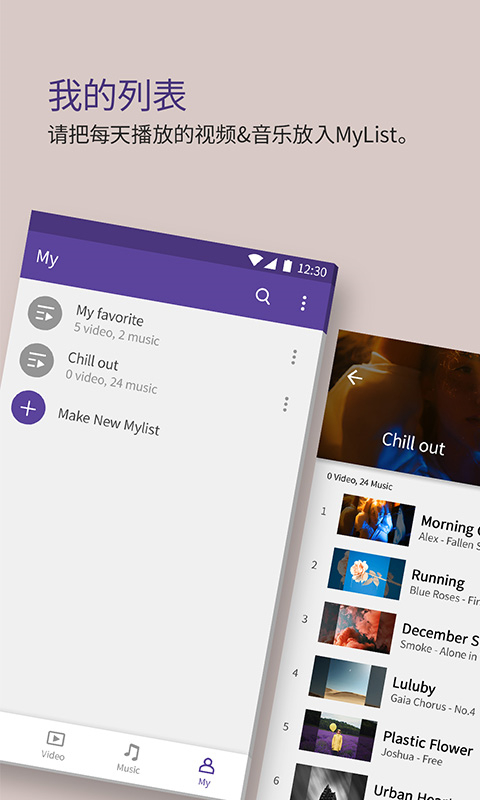Switch to the Video tab

pos(54,745)
